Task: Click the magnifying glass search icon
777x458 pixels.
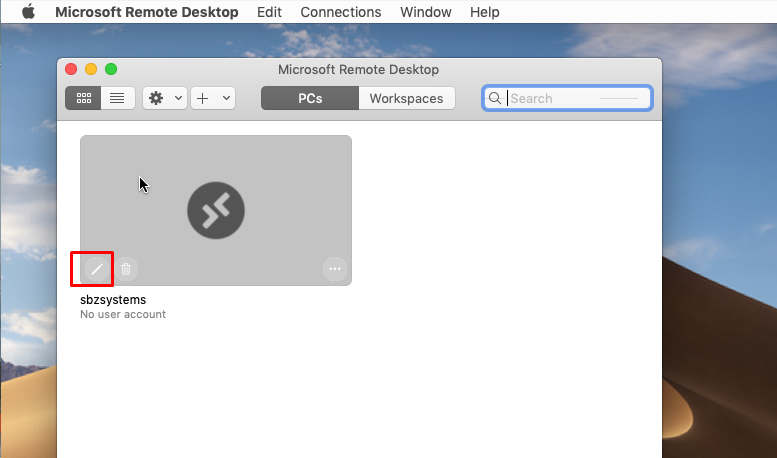Action: click(495, 98)
